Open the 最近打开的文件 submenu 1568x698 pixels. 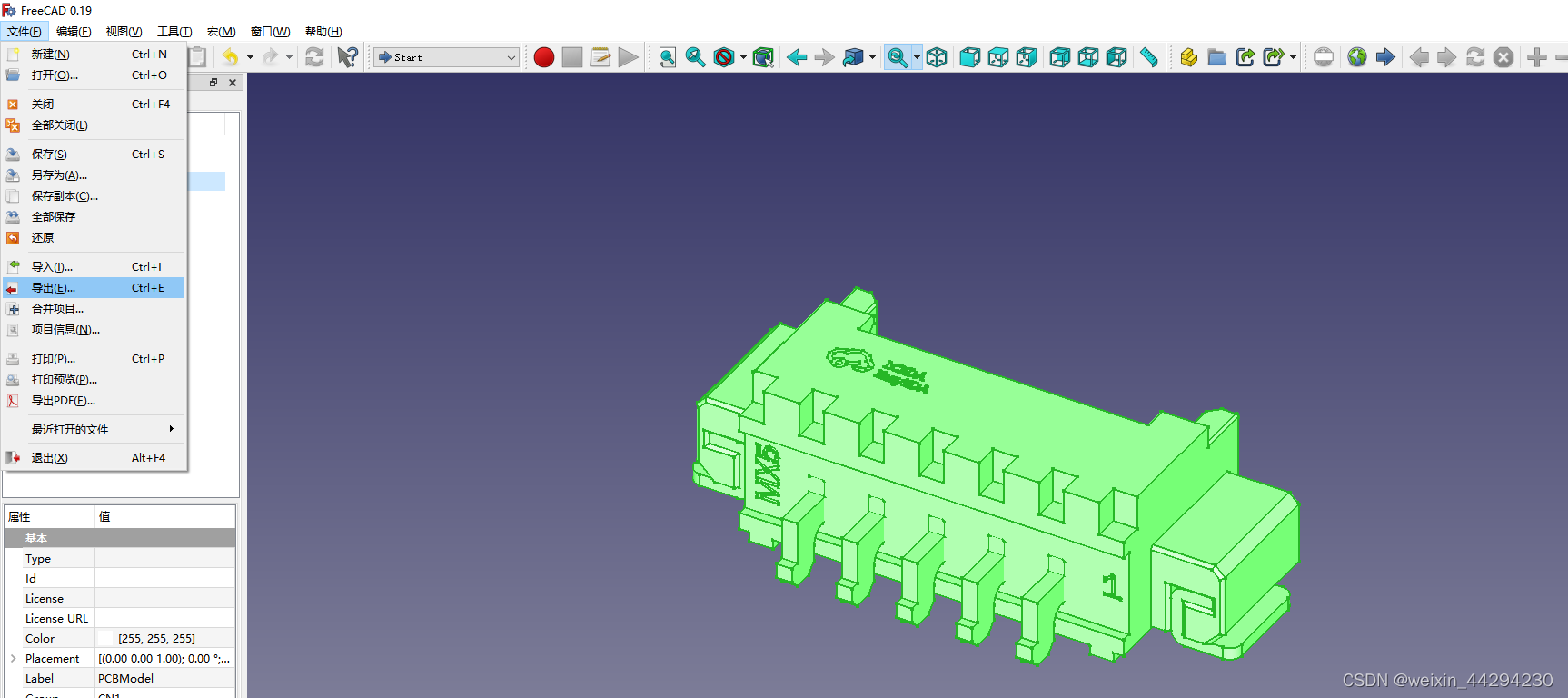pos(94,429)
